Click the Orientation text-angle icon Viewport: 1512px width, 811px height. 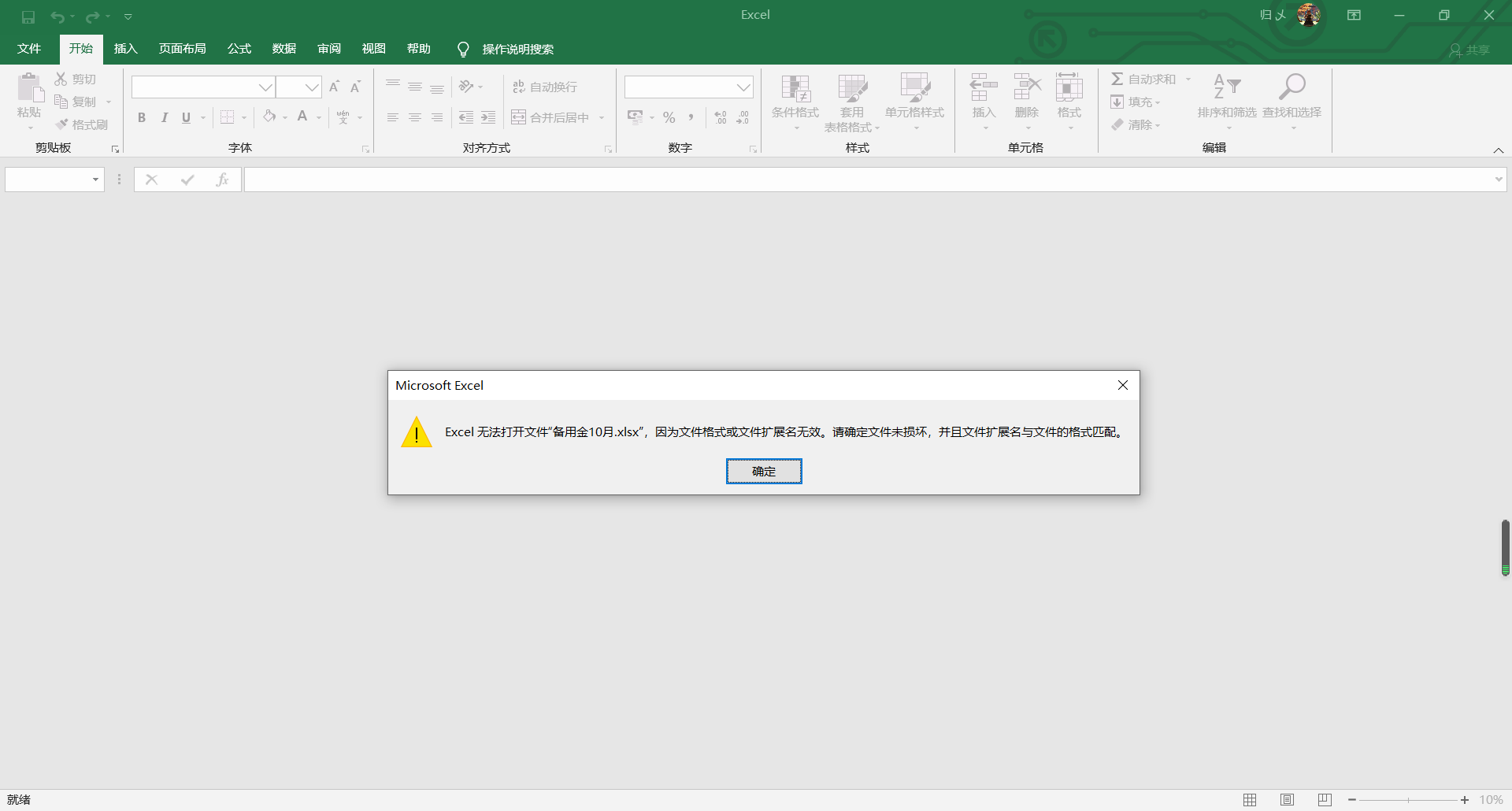[x=466, y=86]
